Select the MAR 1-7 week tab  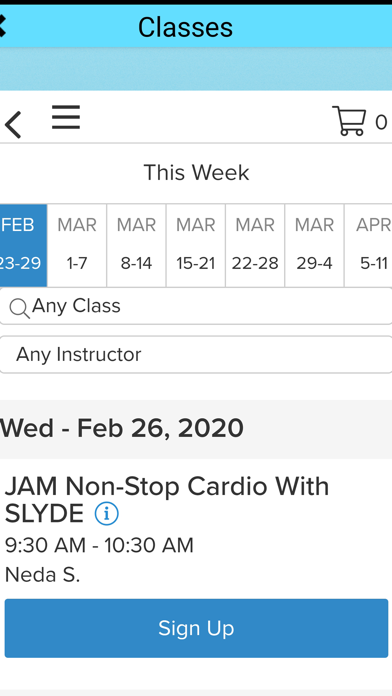tap(77, 245)
